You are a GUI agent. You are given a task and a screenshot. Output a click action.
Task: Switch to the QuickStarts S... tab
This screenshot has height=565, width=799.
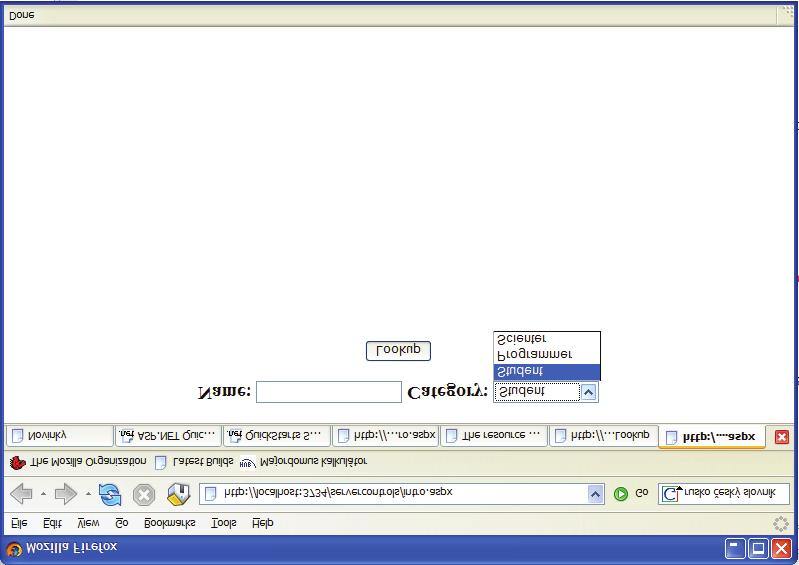click(x=277, y=436)
